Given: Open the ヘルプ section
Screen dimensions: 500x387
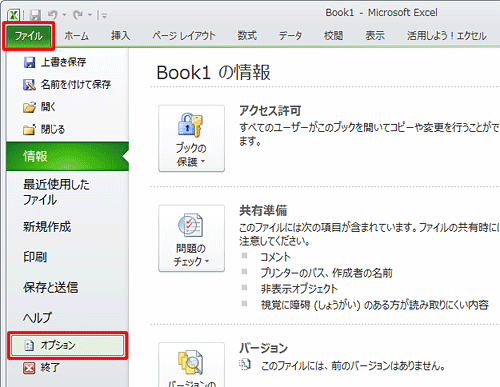Looking at the screenshot, I should 37,318.
